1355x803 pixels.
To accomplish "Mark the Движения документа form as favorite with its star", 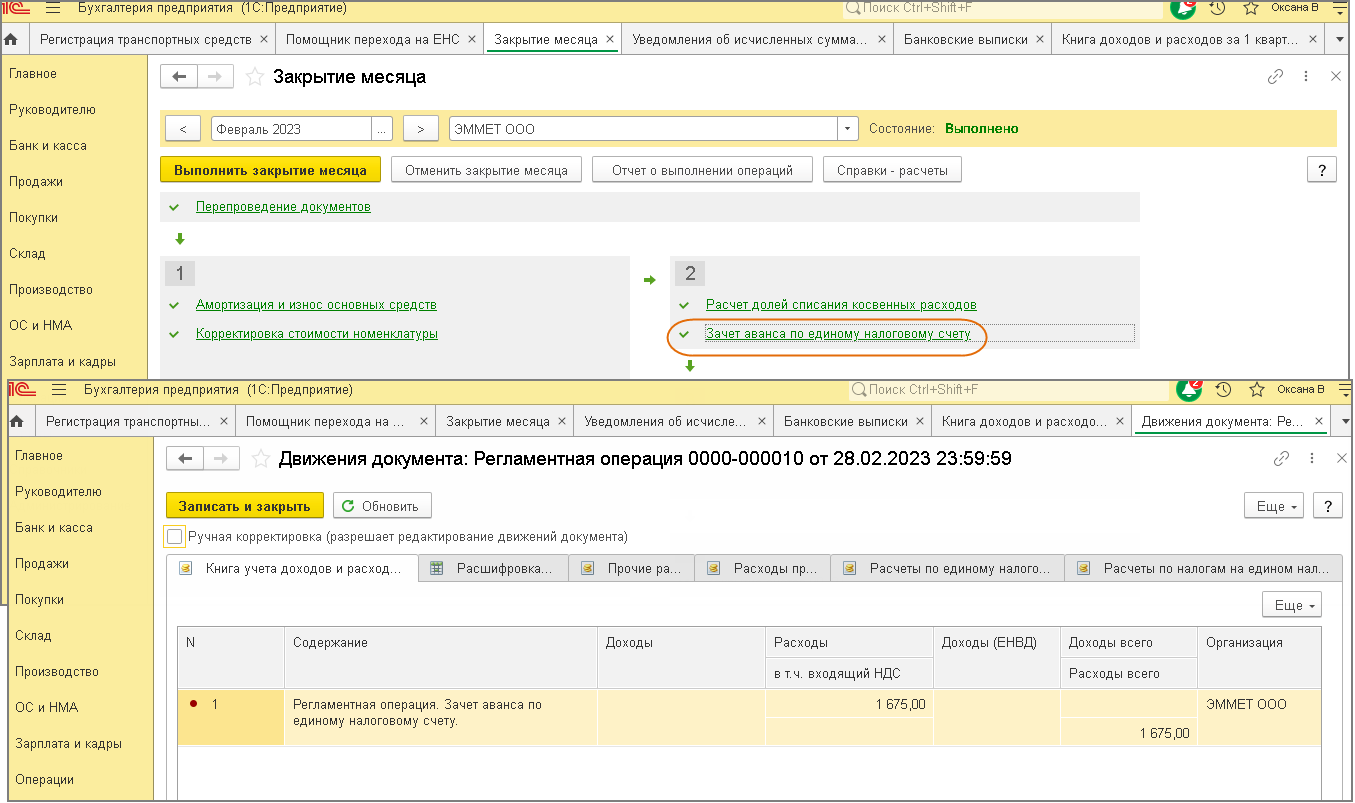I will (261, 459).
